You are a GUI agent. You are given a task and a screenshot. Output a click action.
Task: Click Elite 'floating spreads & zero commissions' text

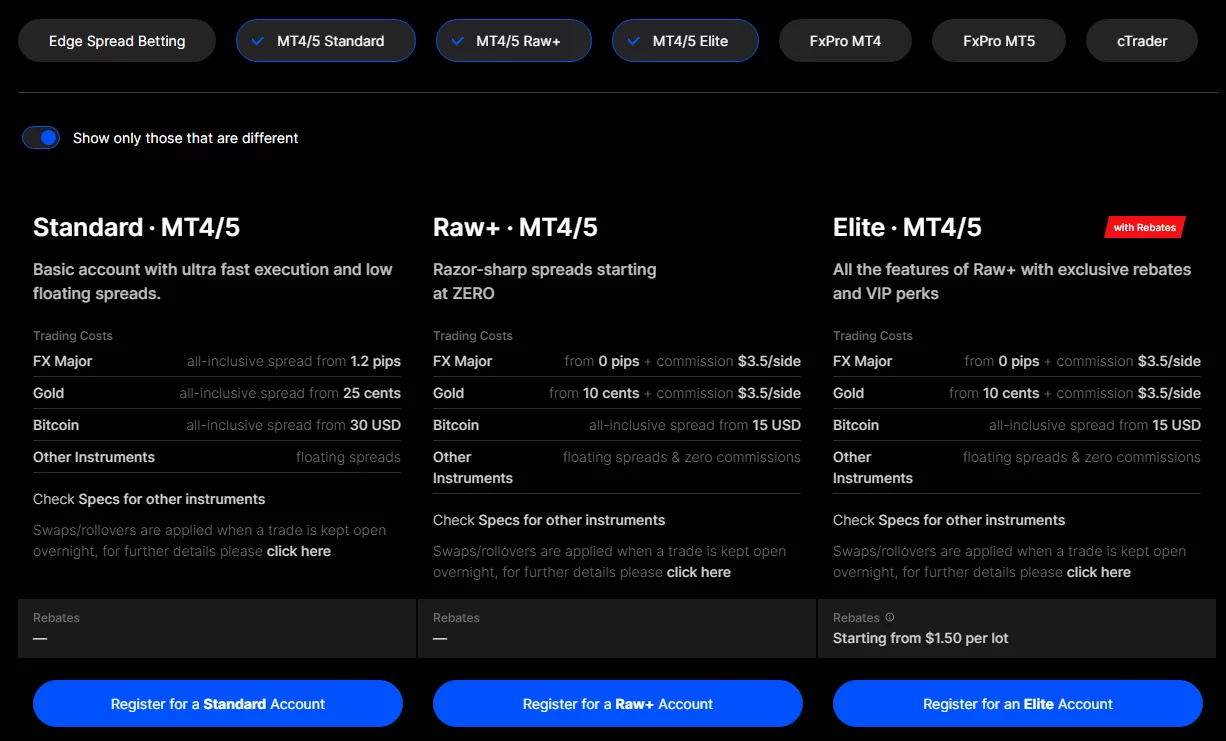(1082, 457)
